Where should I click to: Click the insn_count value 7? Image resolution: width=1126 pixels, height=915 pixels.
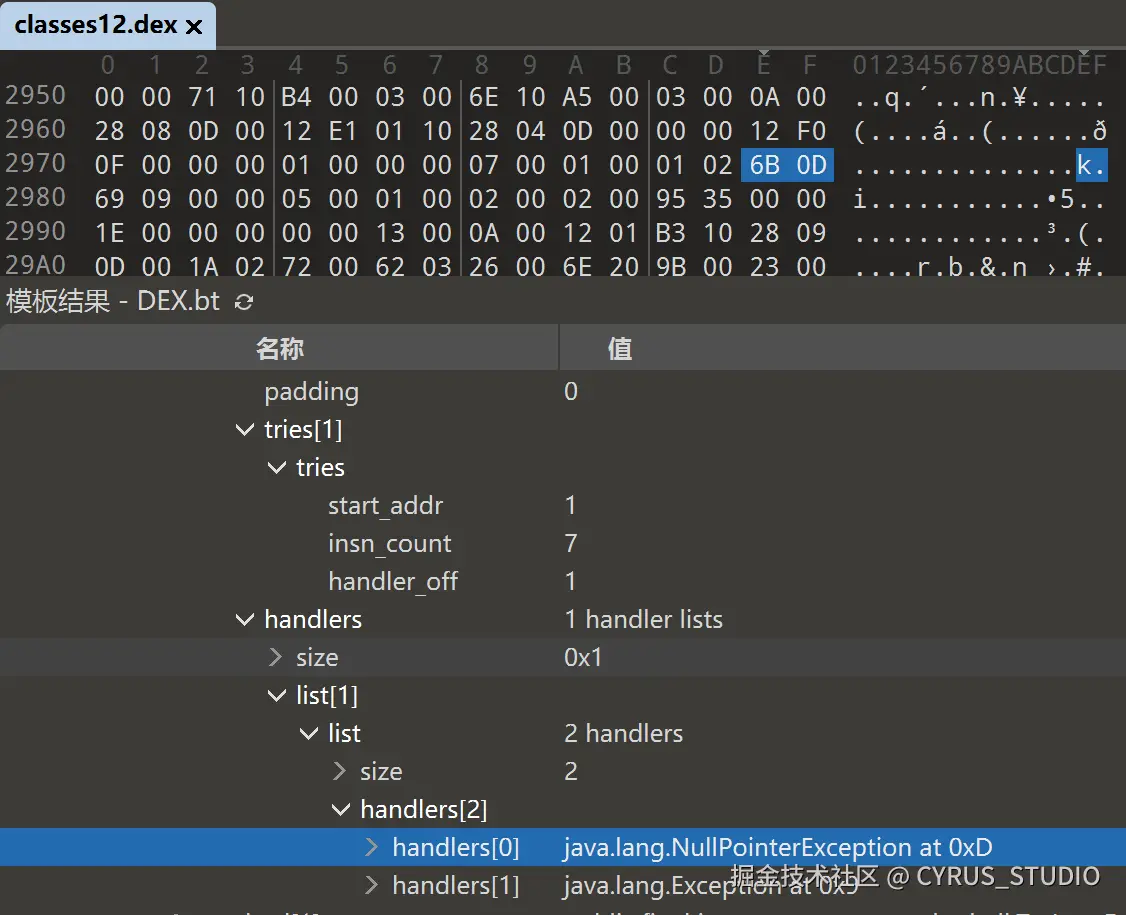(571, 544)
